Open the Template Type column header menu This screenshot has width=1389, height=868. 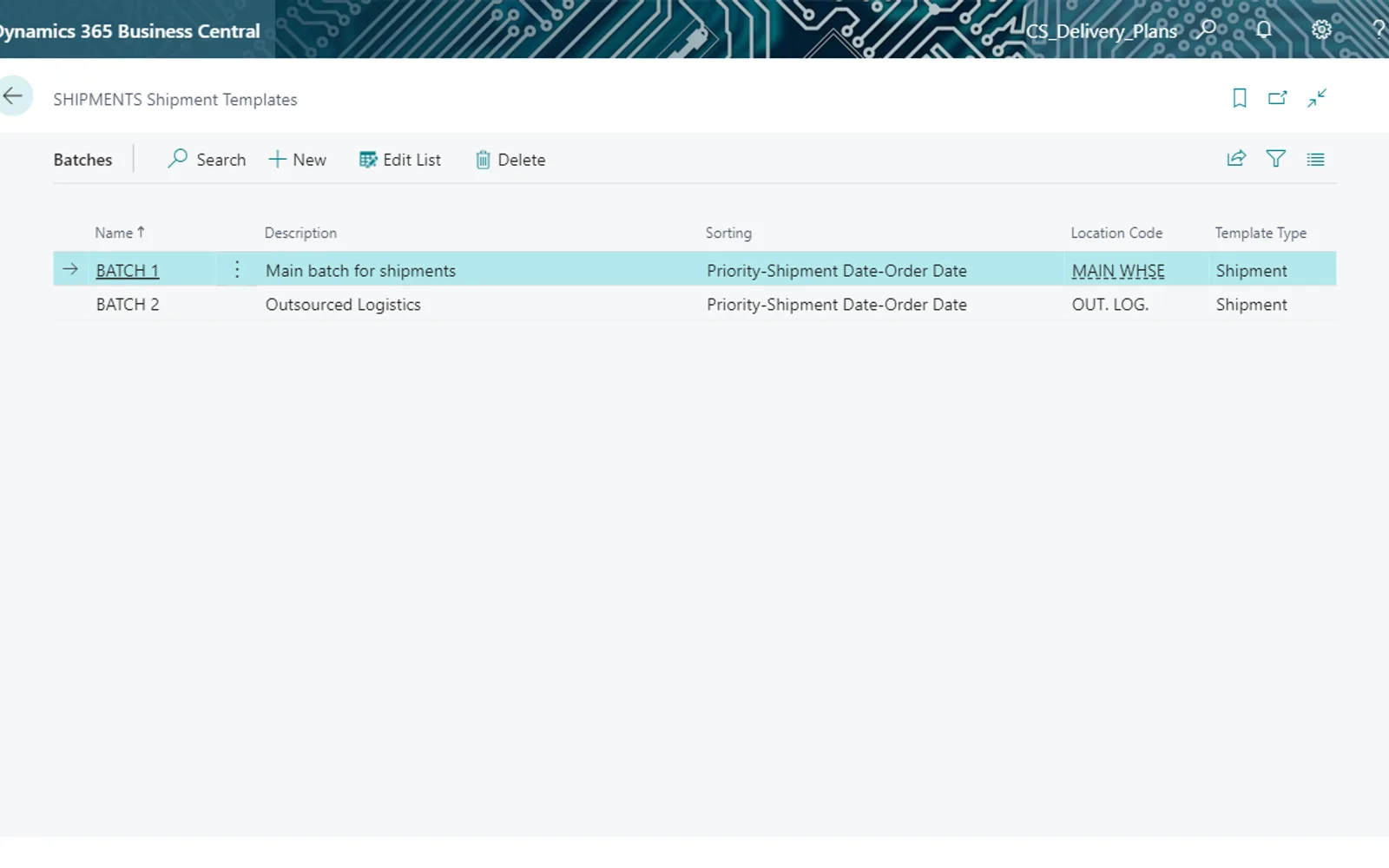tap(1261, 233)
